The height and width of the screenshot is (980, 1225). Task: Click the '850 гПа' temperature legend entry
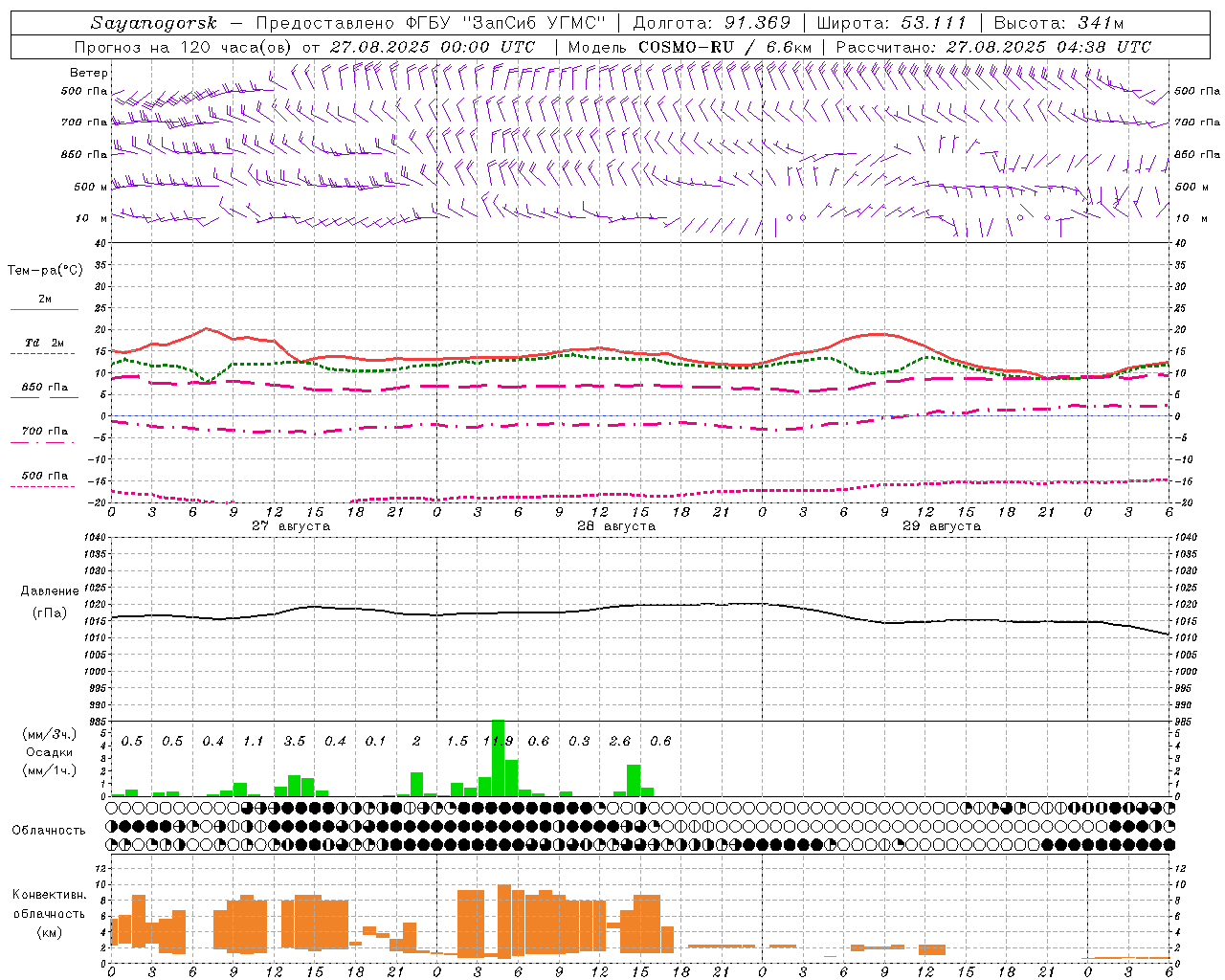(44, 388)
